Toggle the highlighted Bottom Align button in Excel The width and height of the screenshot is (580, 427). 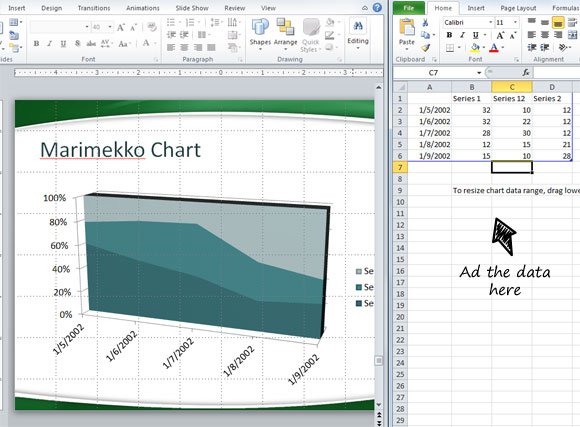(558, 23)
